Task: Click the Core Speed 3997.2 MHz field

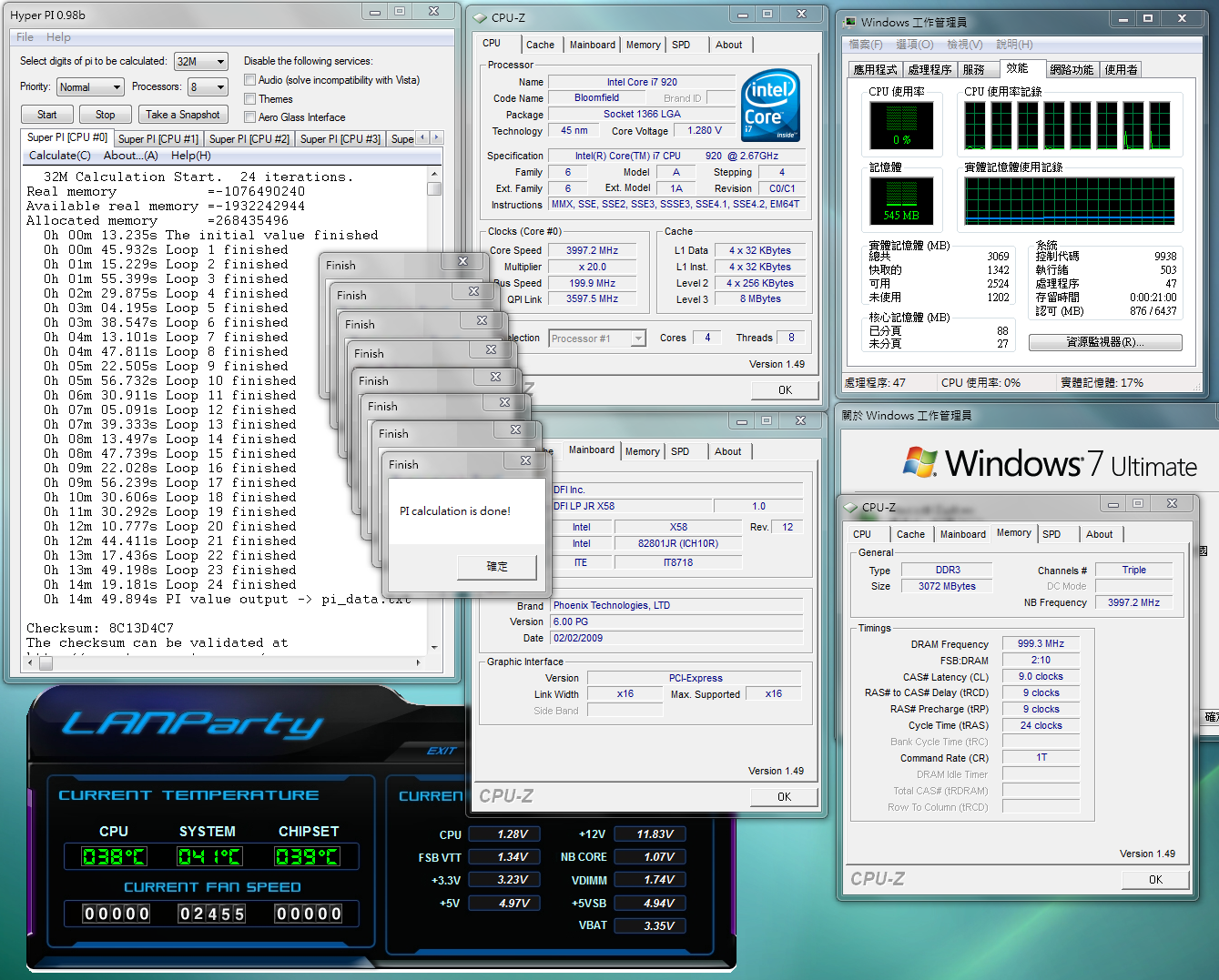Action: (592, 250)
